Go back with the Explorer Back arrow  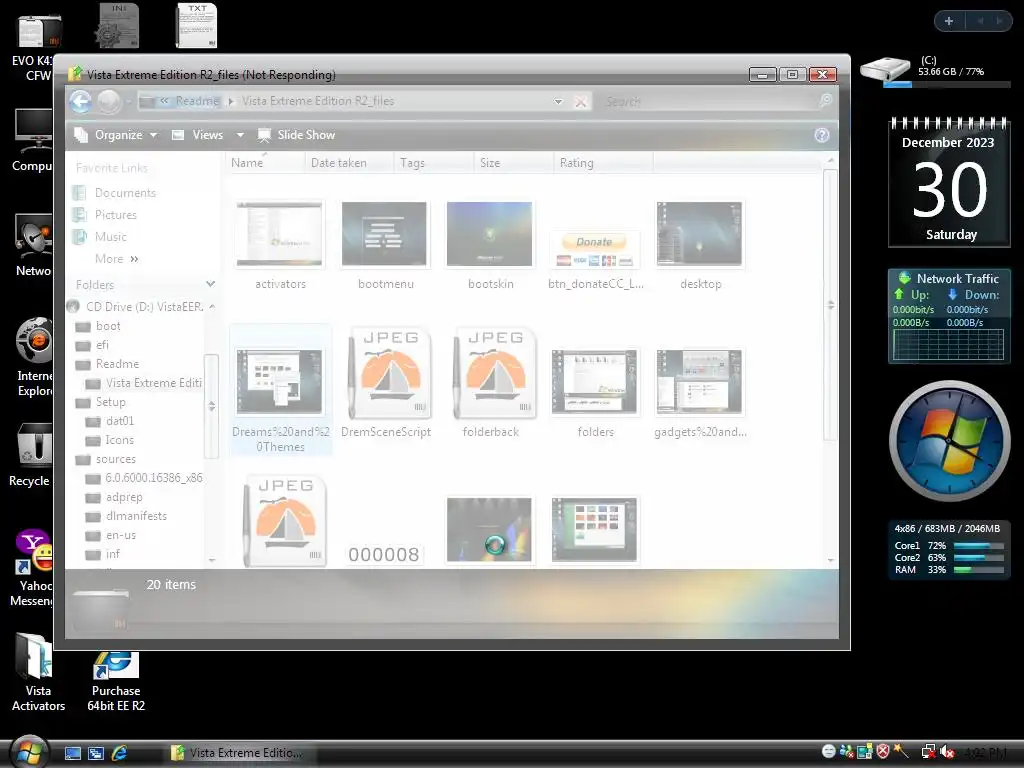[x=80, y=101]
